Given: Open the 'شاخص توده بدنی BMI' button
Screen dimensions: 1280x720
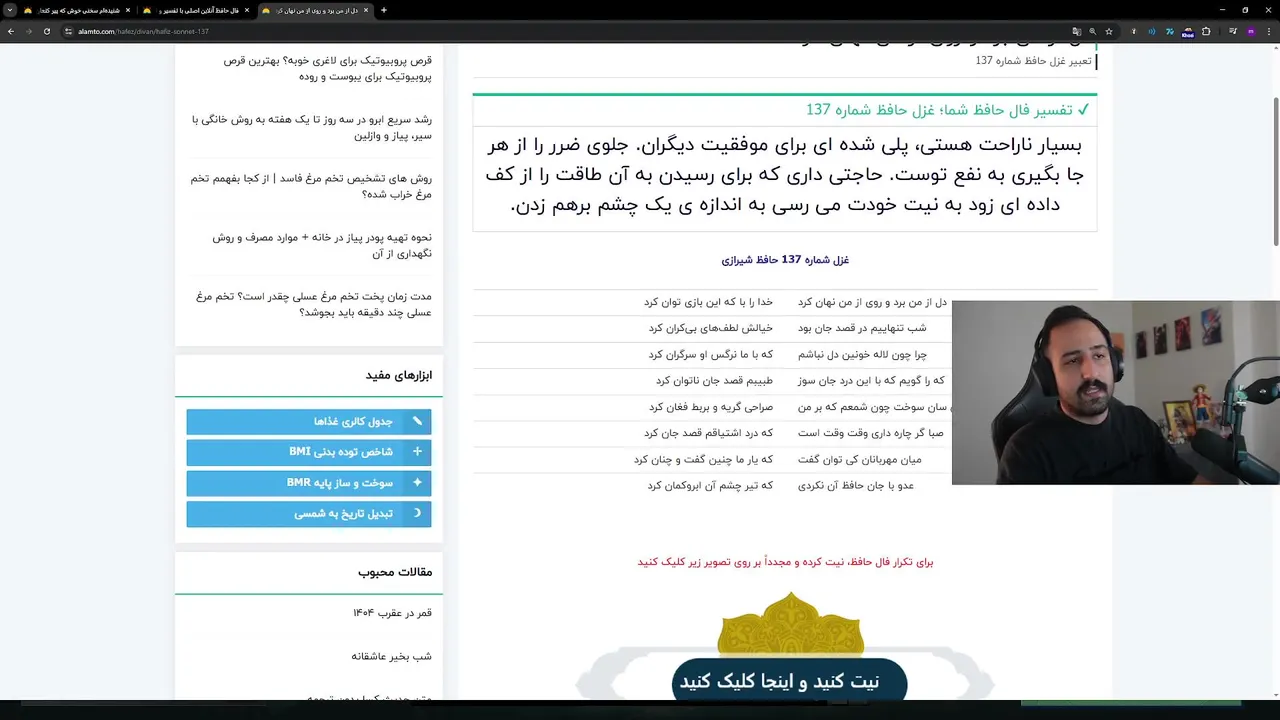Looking at the screenshot, I should (309, 452).
